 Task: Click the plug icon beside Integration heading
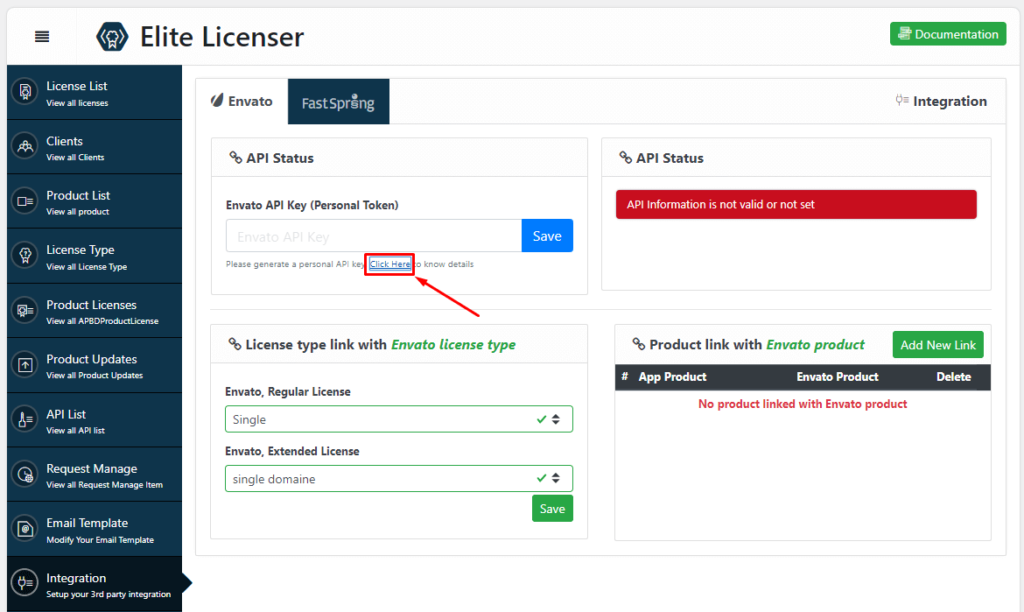tap(902, 100)
